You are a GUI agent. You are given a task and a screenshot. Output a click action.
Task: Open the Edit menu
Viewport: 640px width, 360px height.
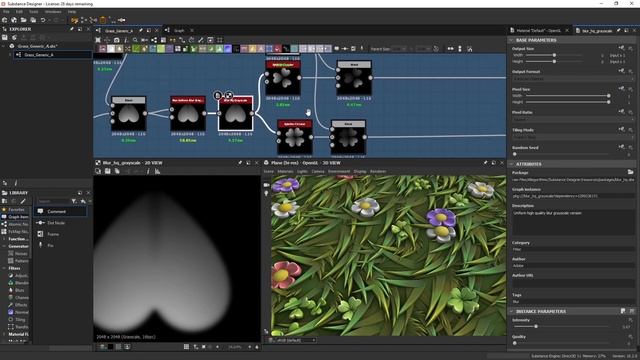tap(19, 12)
